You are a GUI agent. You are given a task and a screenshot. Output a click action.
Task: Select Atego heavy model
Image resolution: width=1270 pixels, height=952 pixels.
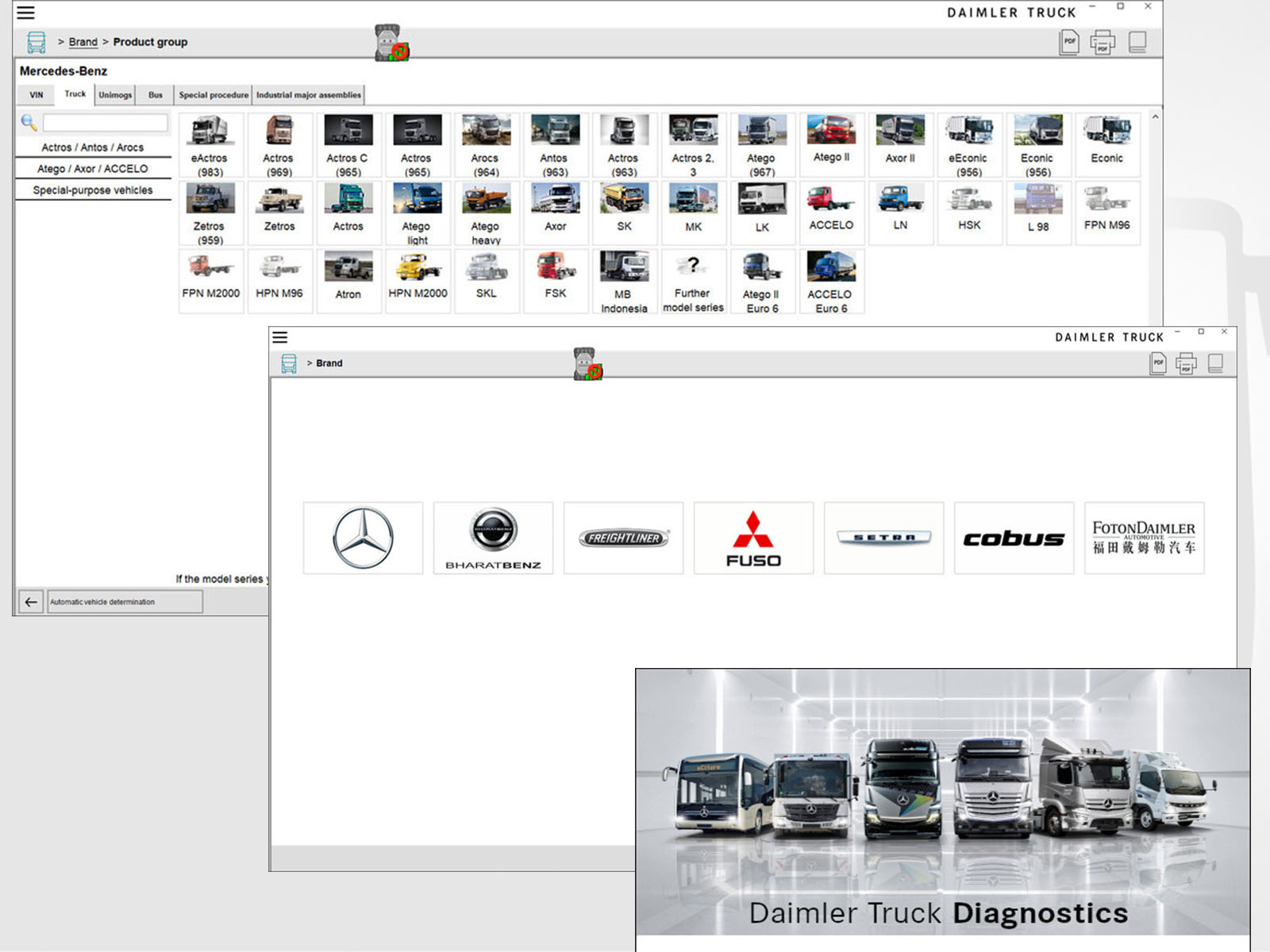[x=487, y=213]
